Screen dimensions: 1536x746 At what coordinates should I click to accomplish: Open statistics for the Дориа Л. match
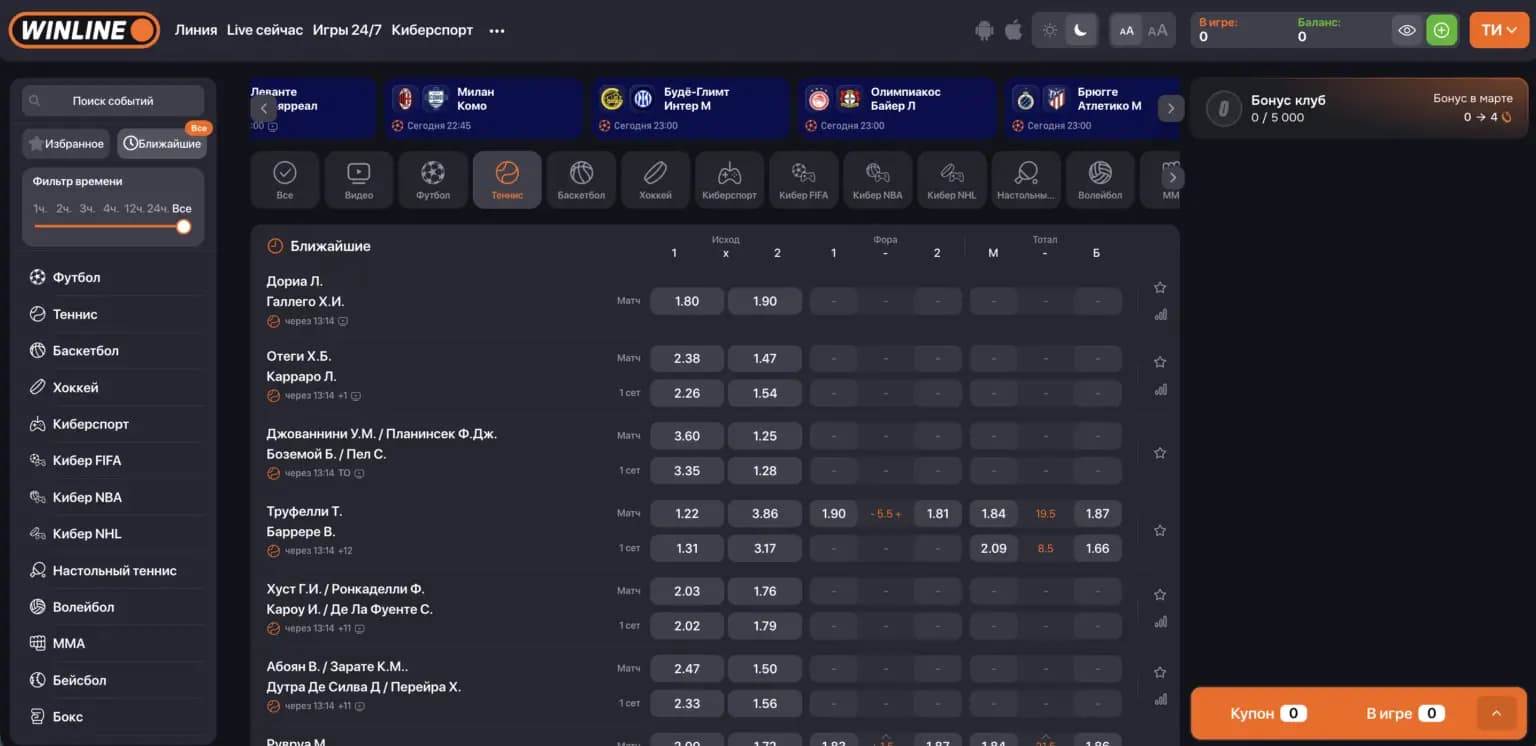(1160, 314)
